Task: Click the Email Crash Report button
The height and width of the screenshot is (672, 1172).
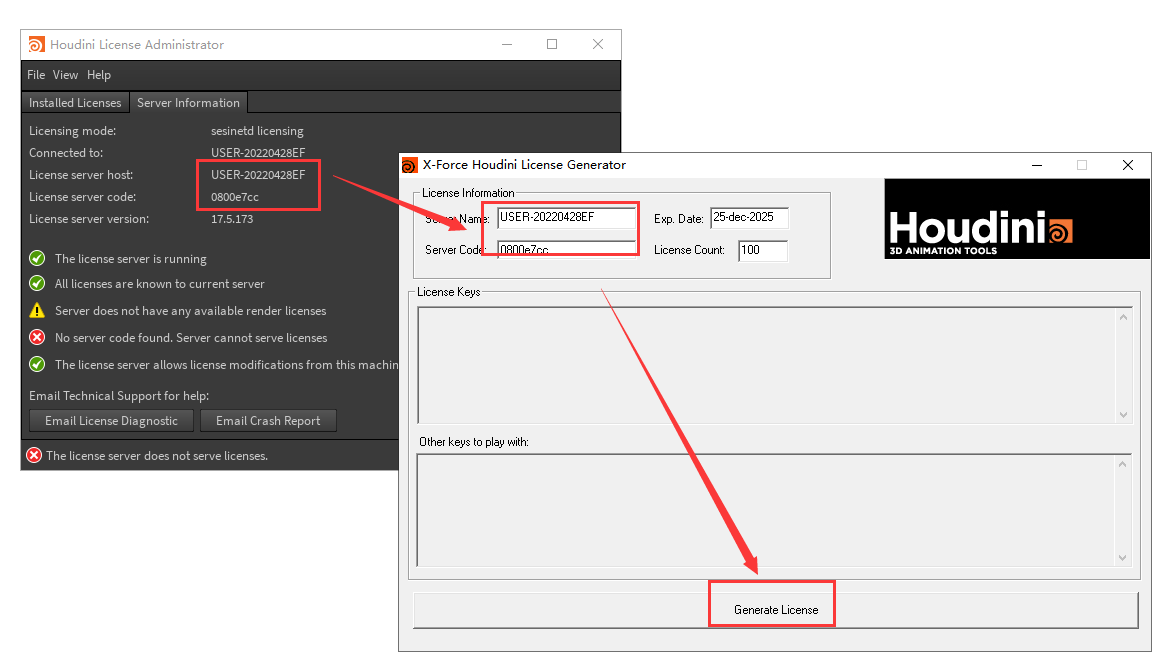Action: tap(268, 421)
